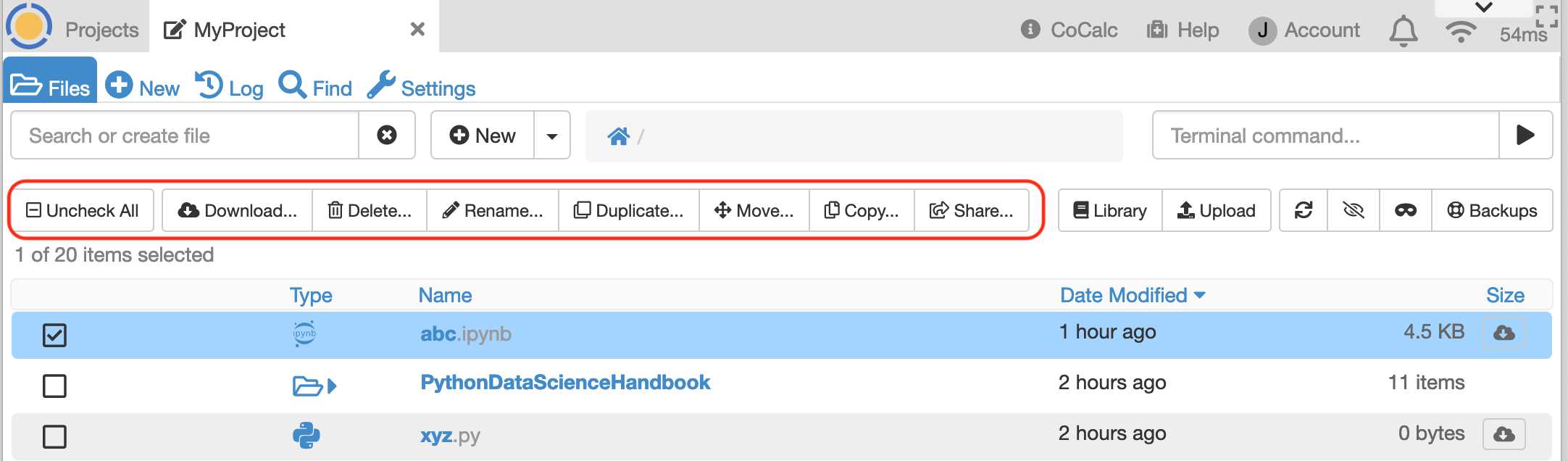Select the xyz.py checkbox
Viewport: 1568px width, 461px height.
point(54,436)
